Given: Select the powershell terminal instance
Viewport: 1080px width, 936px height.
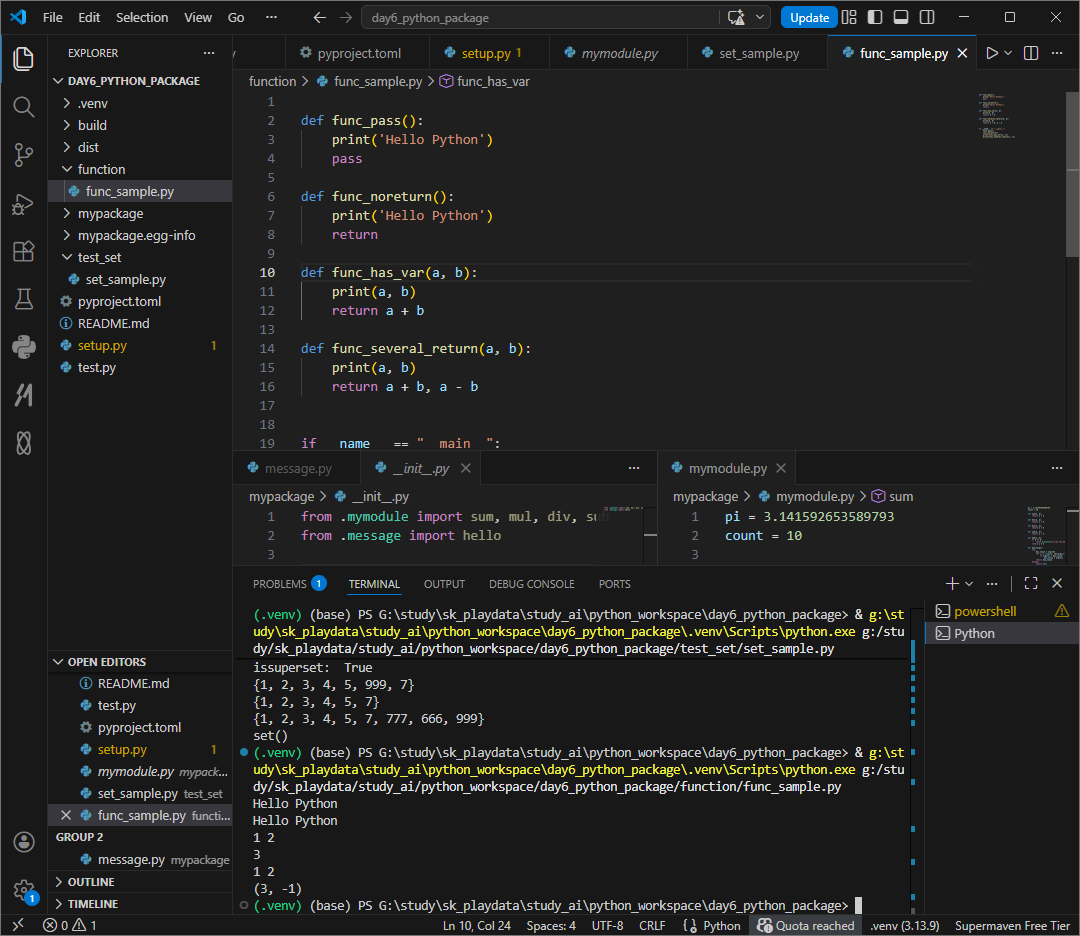Looking at the screenshot, I should (x=1001, y=611).
